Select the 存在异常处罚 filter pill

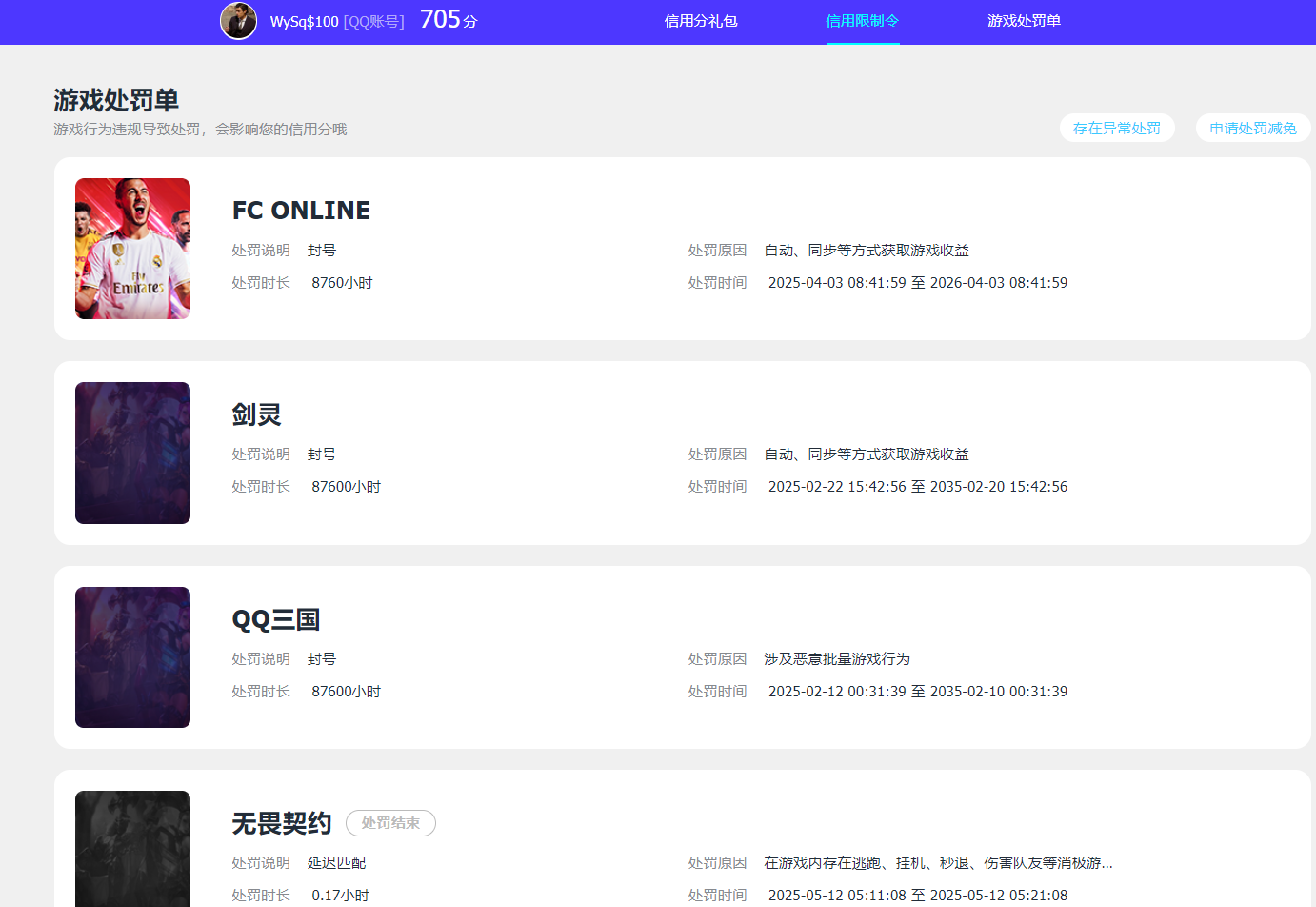coord(1117,127)
